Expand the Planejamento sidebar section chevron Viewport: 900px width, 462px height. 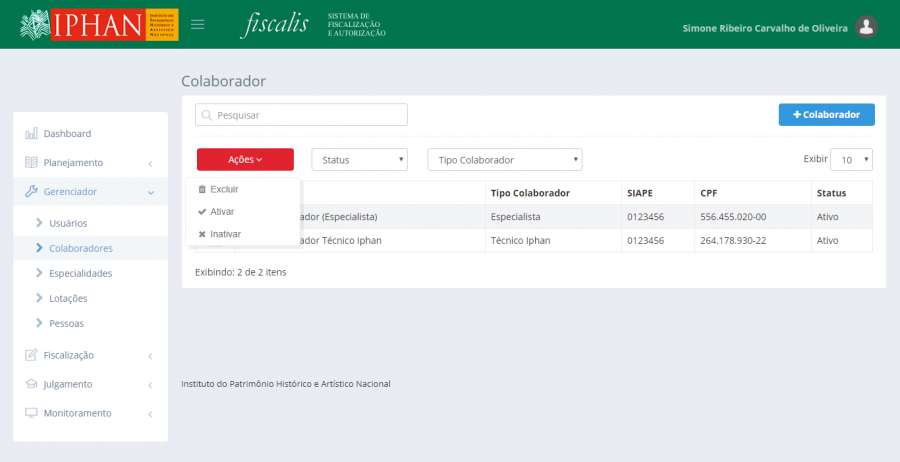click(x=149, y=163)
